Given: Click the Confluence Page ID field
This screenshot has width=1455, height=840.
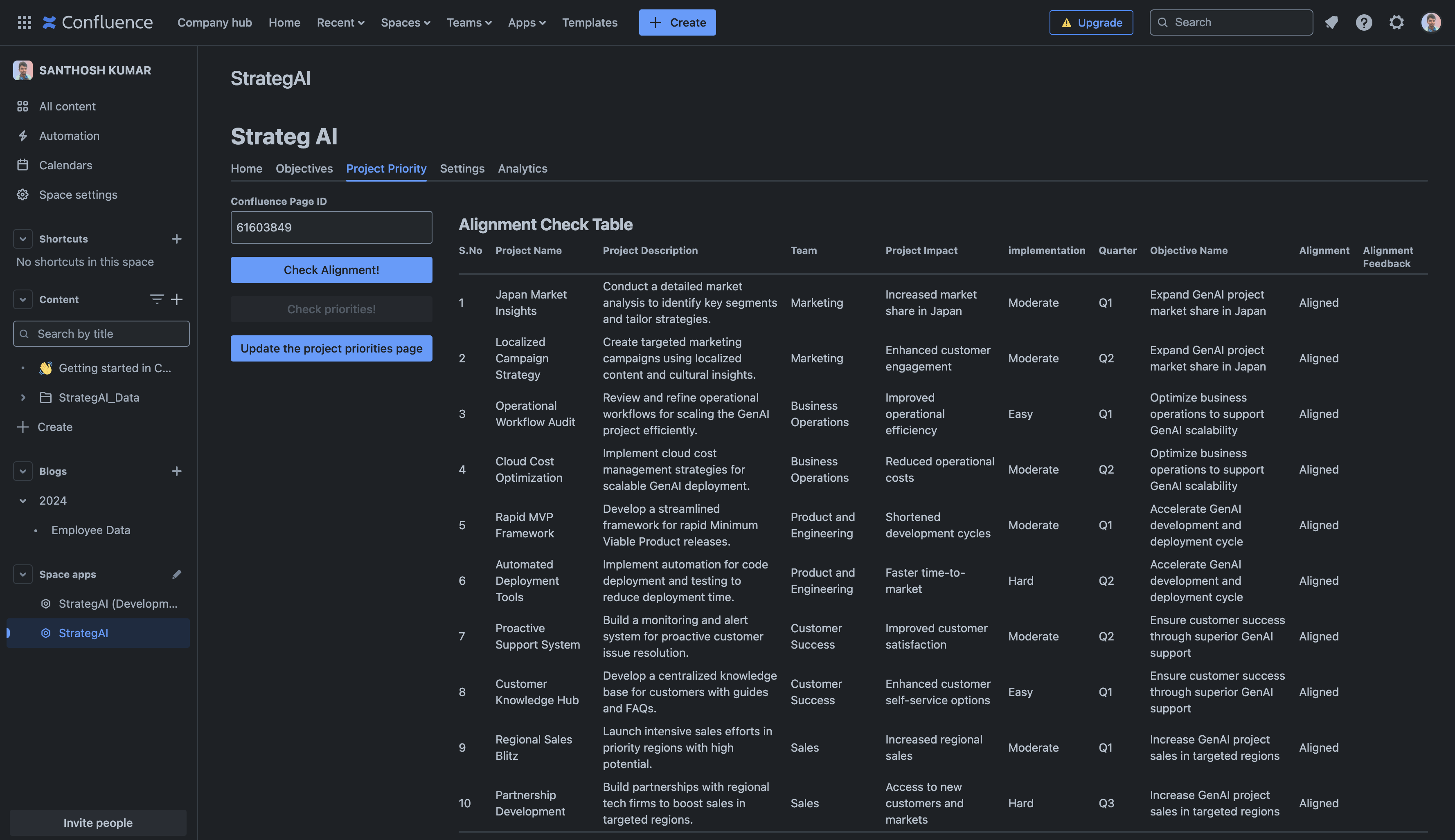Looking at the screenshot, I should (331, 227).
